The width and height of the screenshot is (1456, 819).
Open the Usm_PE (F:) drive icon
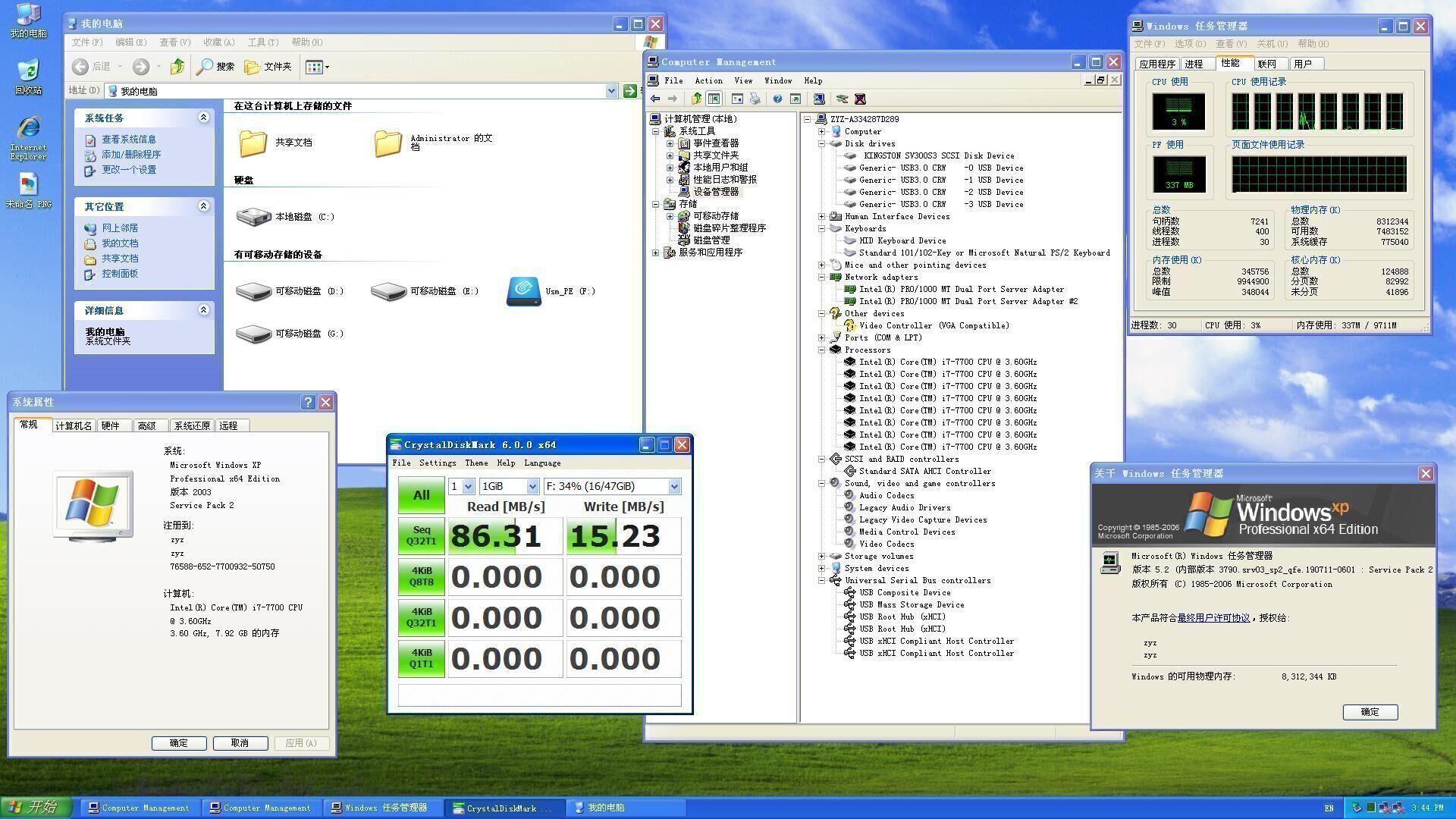(523, 292)
